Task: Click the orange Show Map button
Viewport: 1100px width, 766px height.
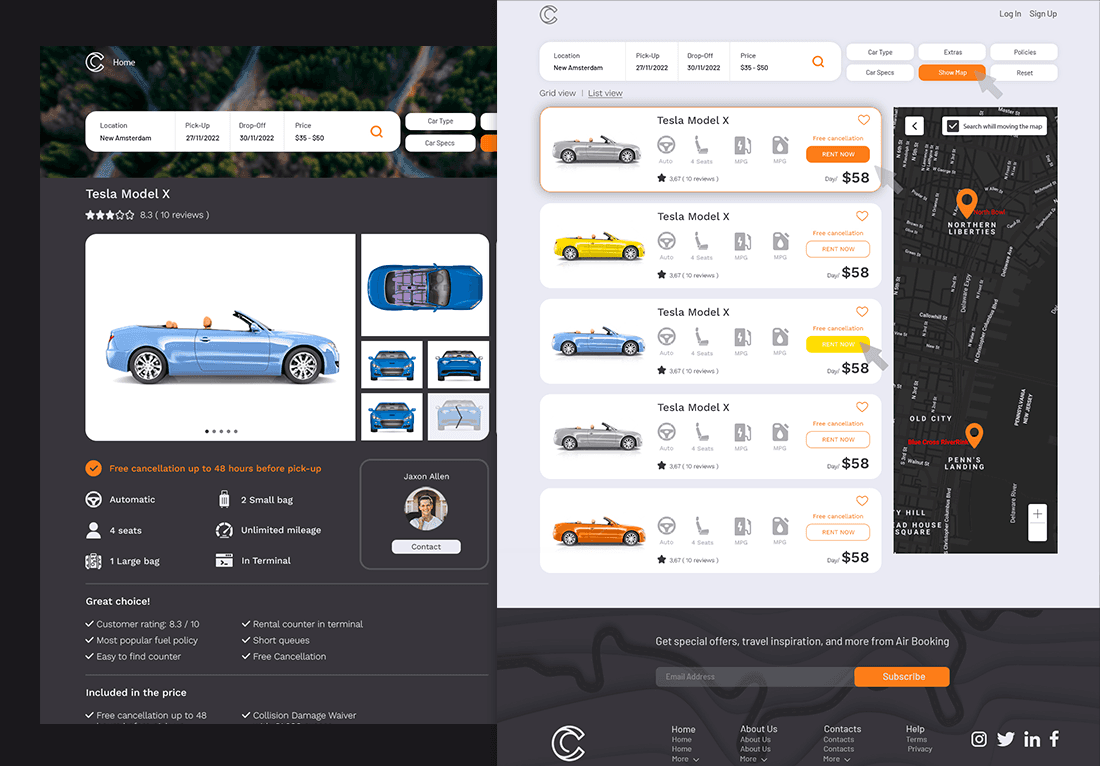Action: [952, 72]
